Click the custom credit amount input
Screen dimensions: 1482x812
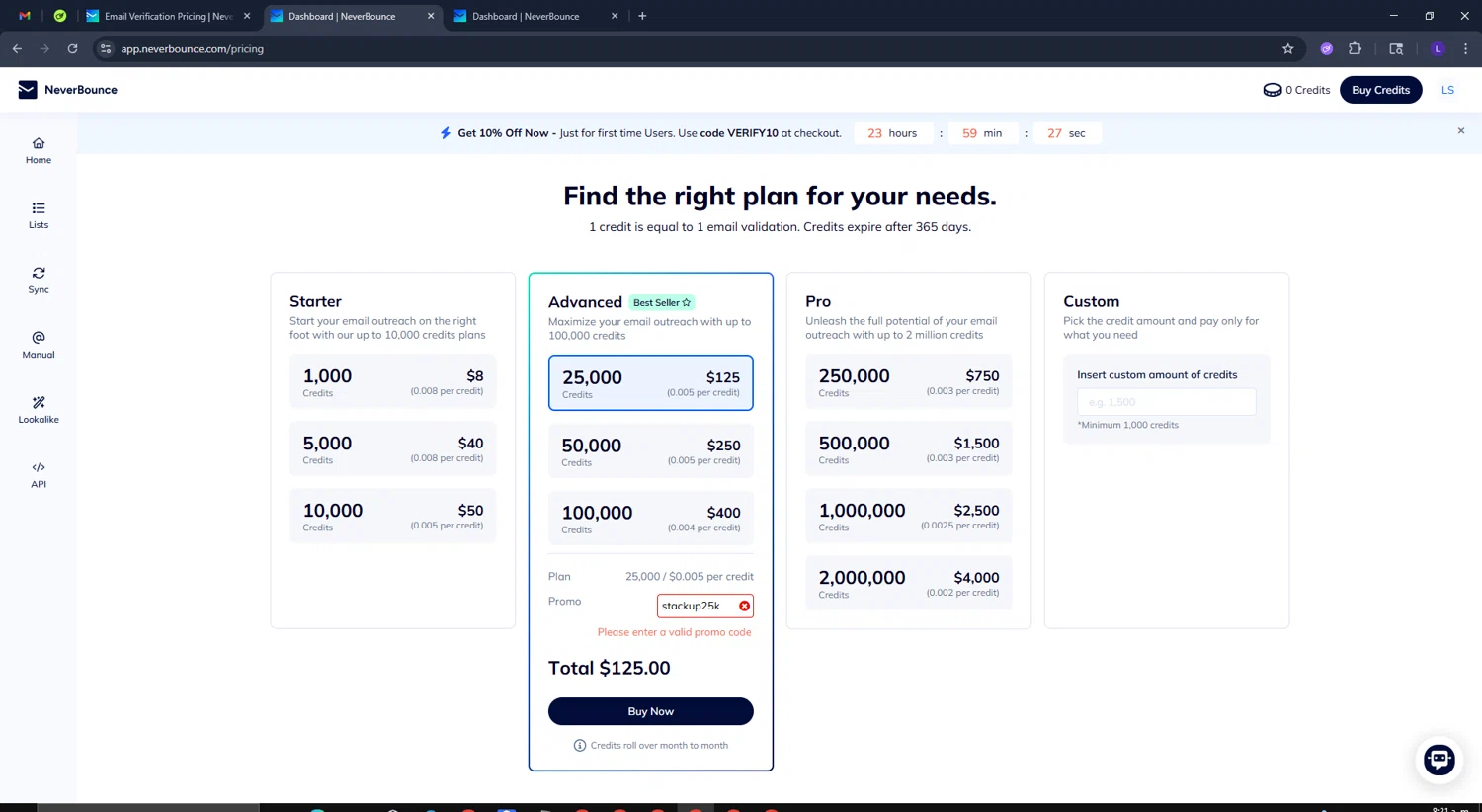point(1166,402)
